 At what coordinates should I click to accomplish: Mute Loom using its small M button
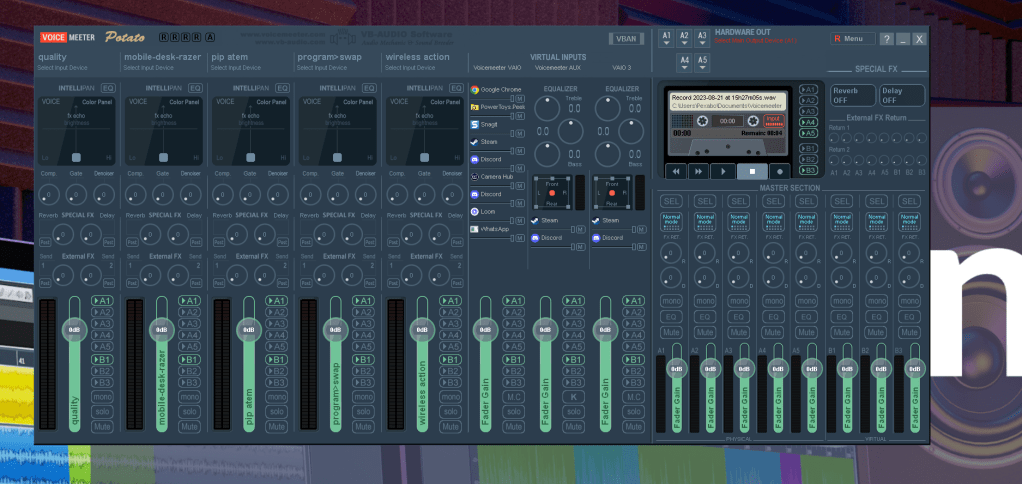(x=520, y=221)
